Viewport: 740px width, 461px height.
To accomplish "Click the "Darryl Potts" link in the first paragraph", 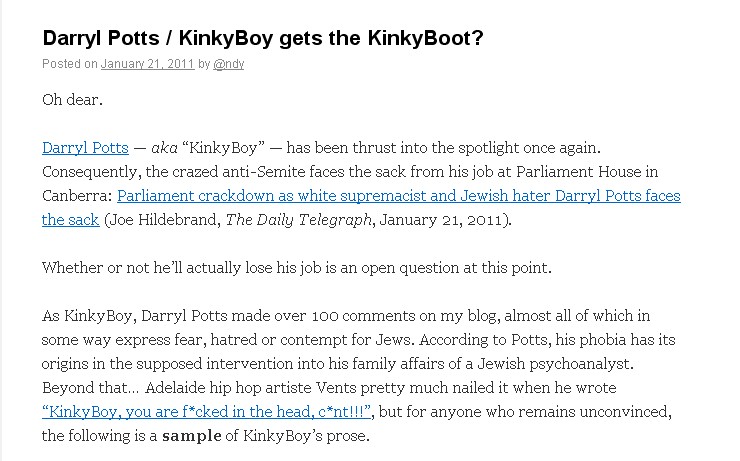I will click(x=85, y=148).
